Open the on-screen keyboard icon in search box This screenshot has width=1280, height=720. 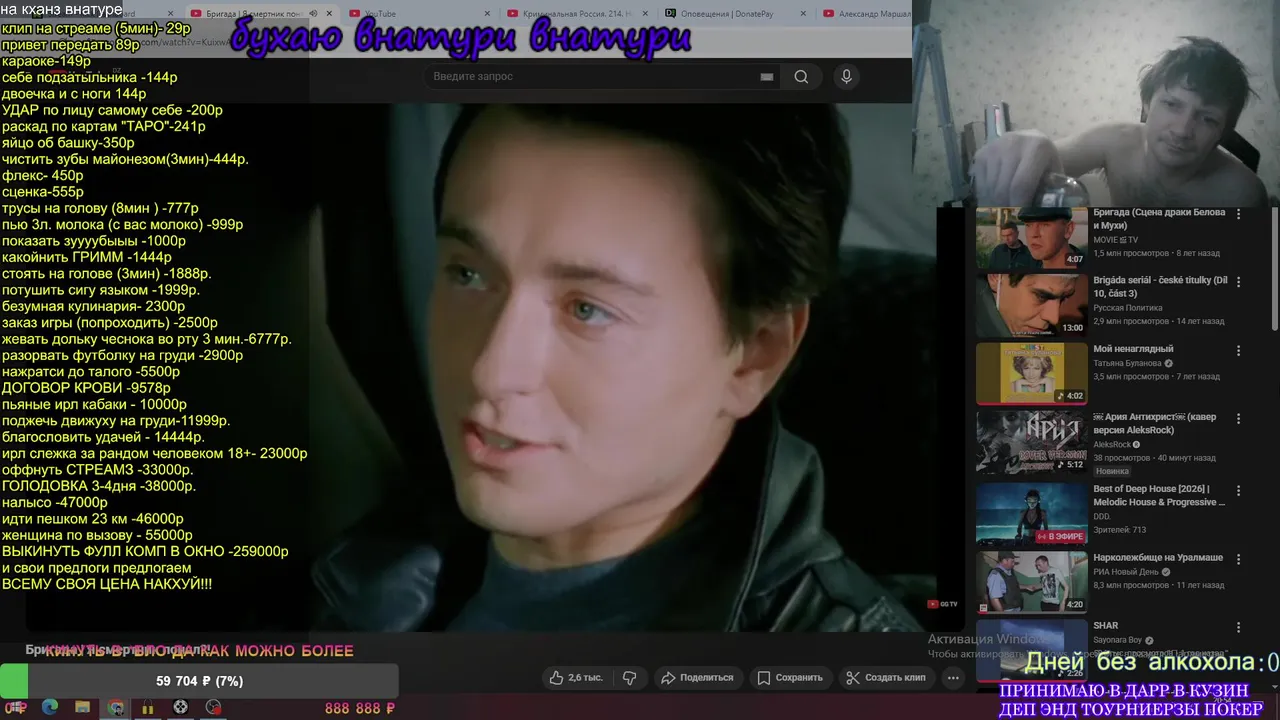[767, 77]
